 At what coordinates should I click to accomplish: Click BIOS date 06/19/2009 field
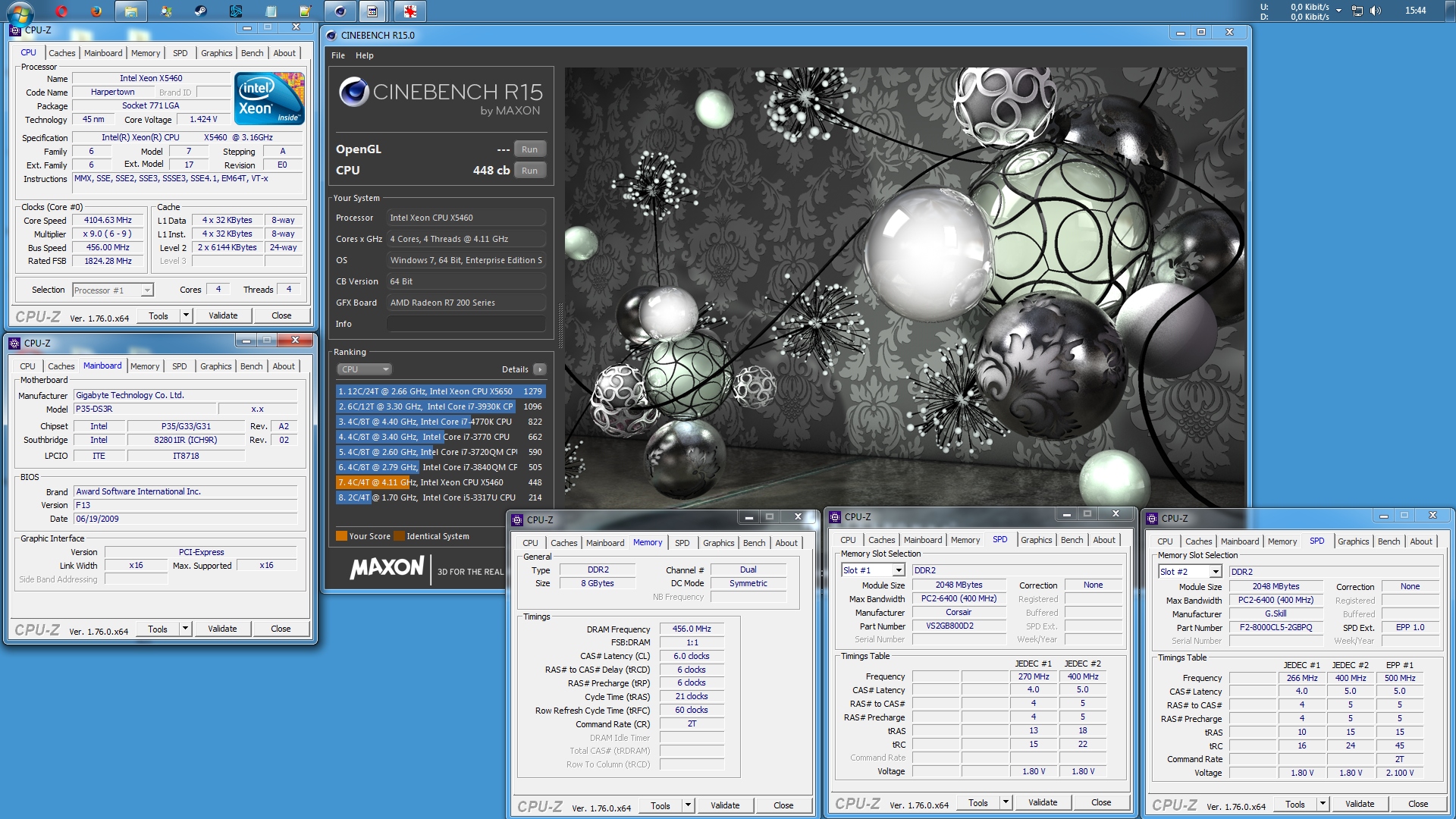pyautogui.click(x=185, y=519)
